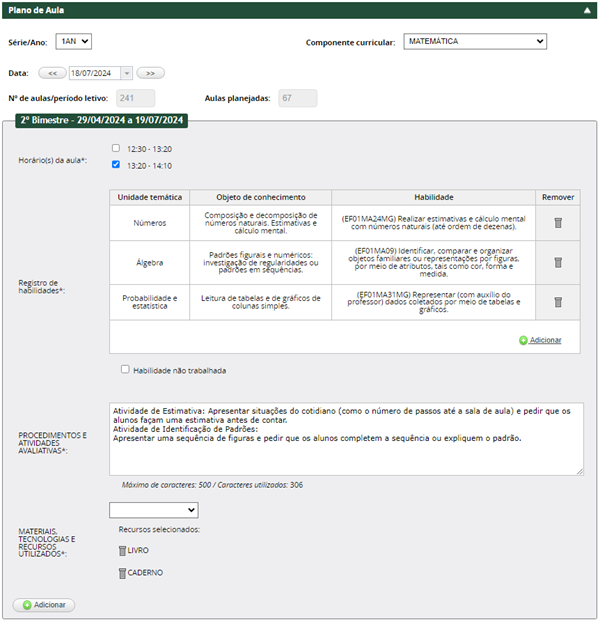This screenshot has width=600, height=622.
Task: Go to the previous date
Action: [52, 73]
